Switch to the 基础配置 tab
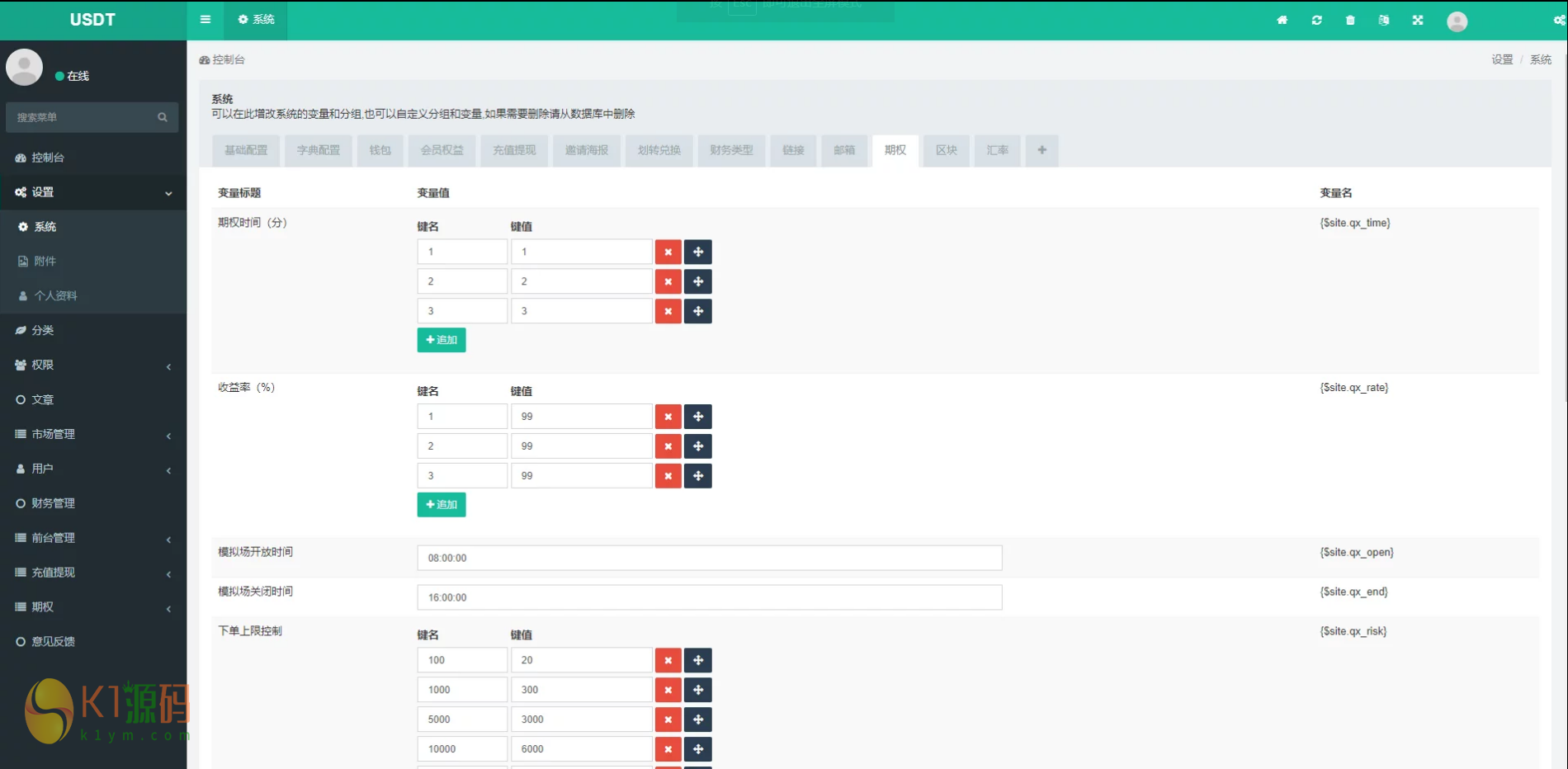This screenshot has width=1568, height=769. pos(246,150)
